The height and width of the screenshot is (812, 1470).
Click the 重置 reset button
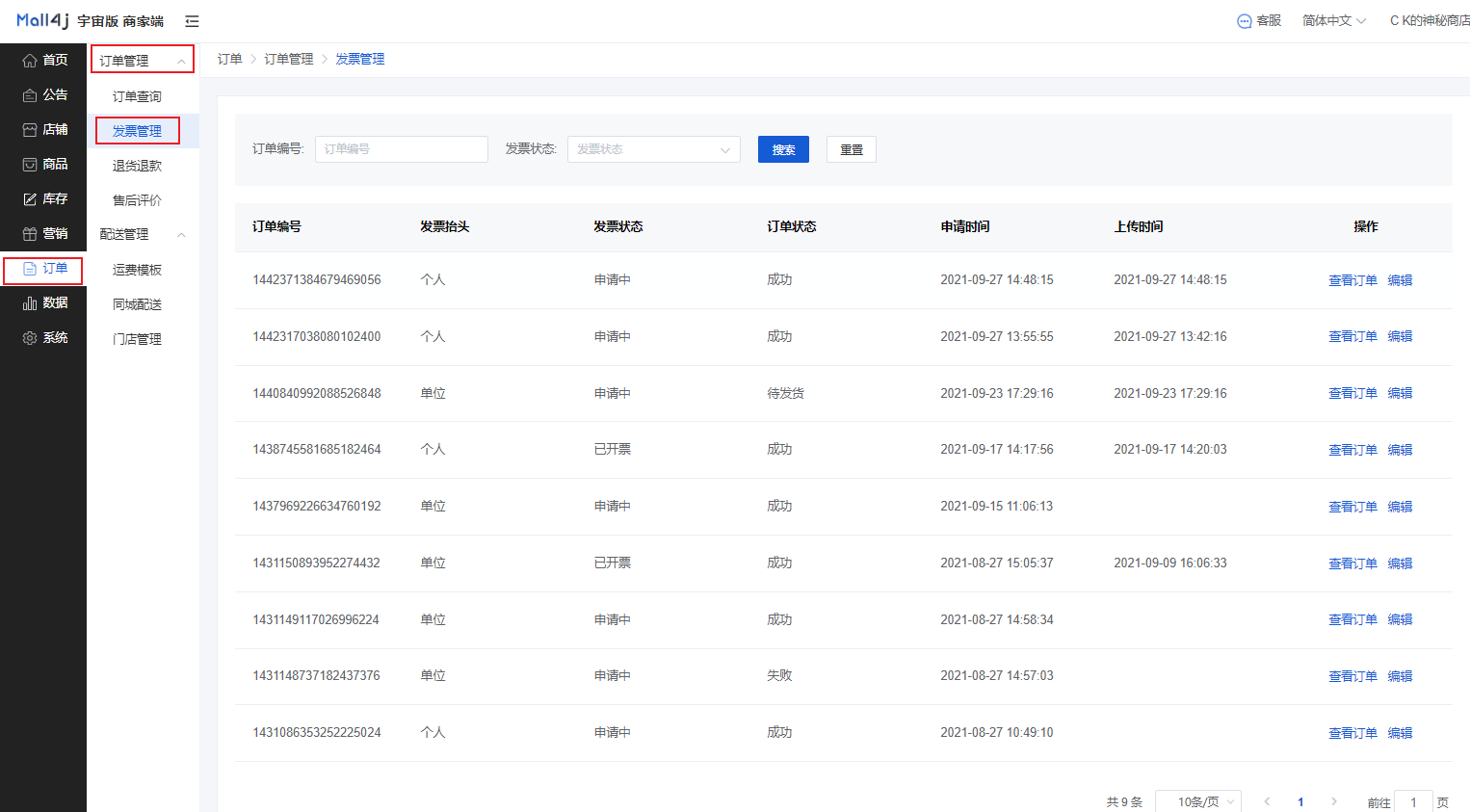click(852, 149)
